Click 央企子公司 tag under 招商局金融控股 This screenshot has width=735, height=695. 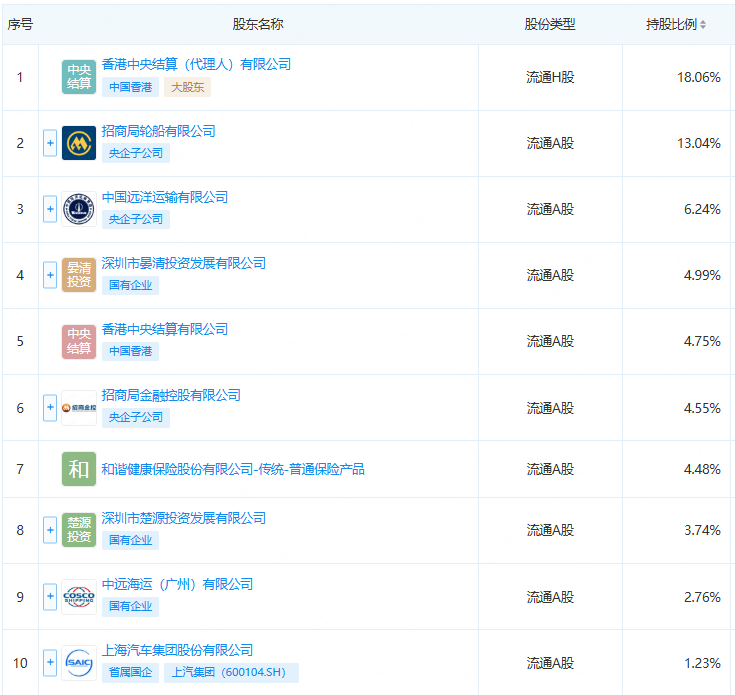136,417
